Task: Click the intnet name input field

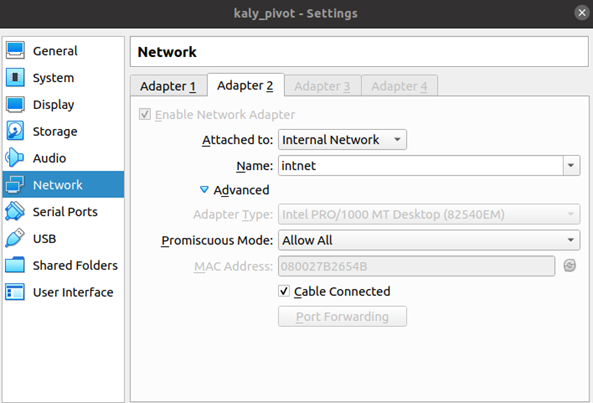Action: tap(421, 166)
